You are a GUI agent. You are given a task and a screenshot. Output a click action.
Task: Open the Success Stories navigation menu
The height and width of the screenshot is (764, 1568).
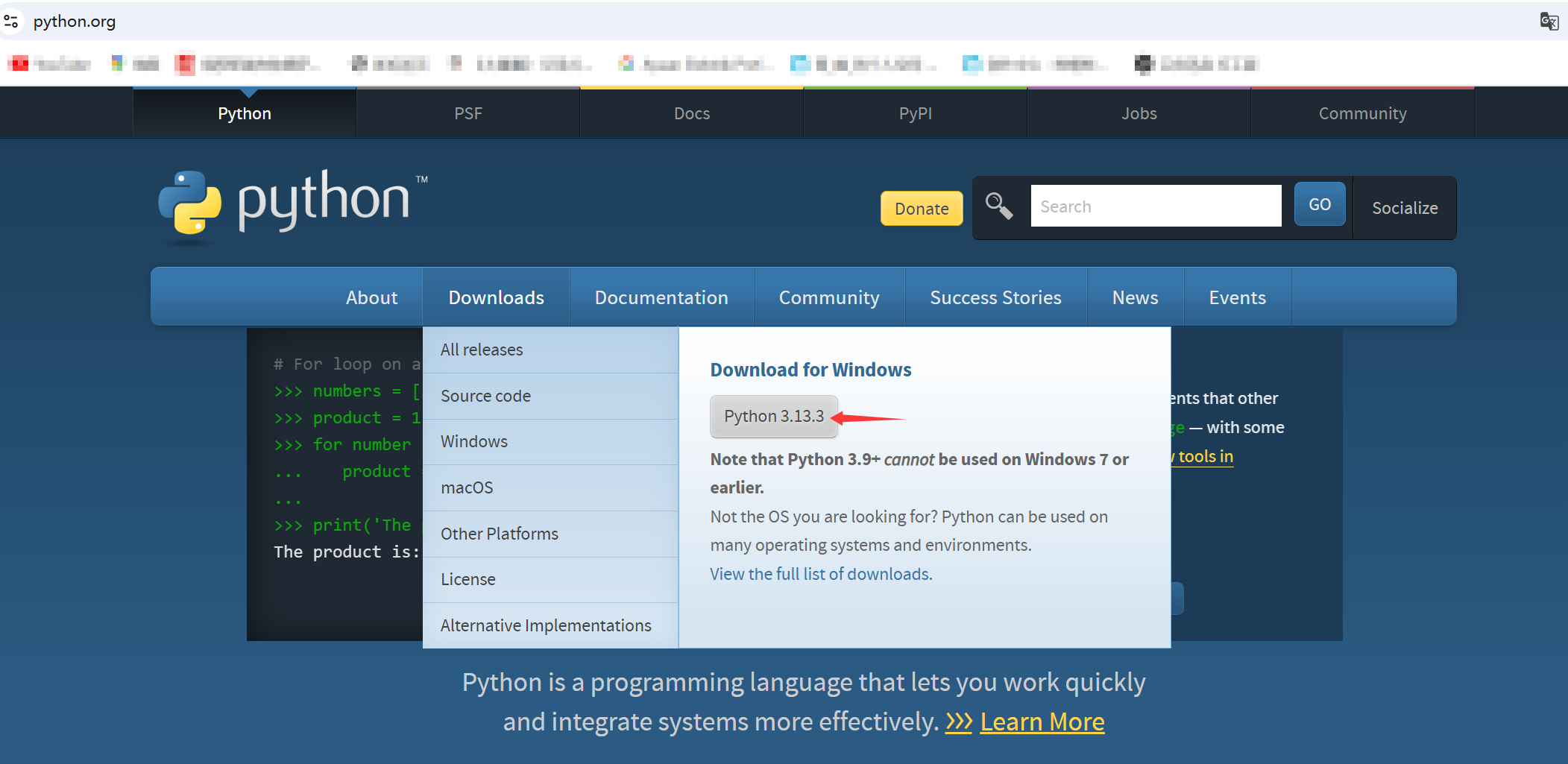click(995, 297)
